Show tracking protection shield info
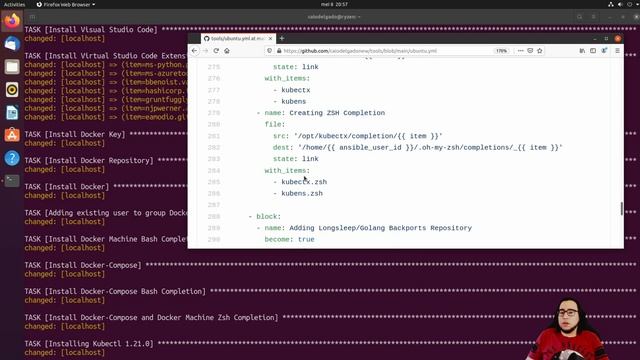 (269, 51)
